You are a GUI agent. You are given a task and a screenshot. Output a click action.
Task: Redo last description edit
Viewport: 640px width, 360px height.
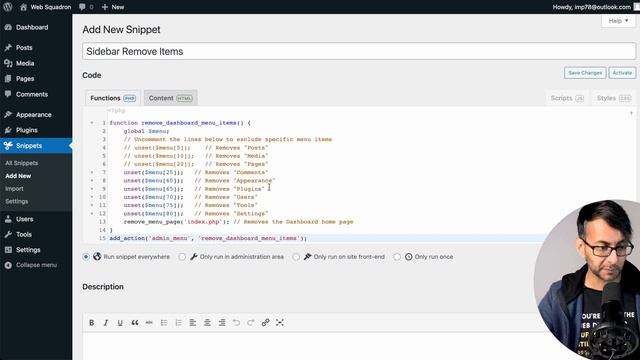251,322
